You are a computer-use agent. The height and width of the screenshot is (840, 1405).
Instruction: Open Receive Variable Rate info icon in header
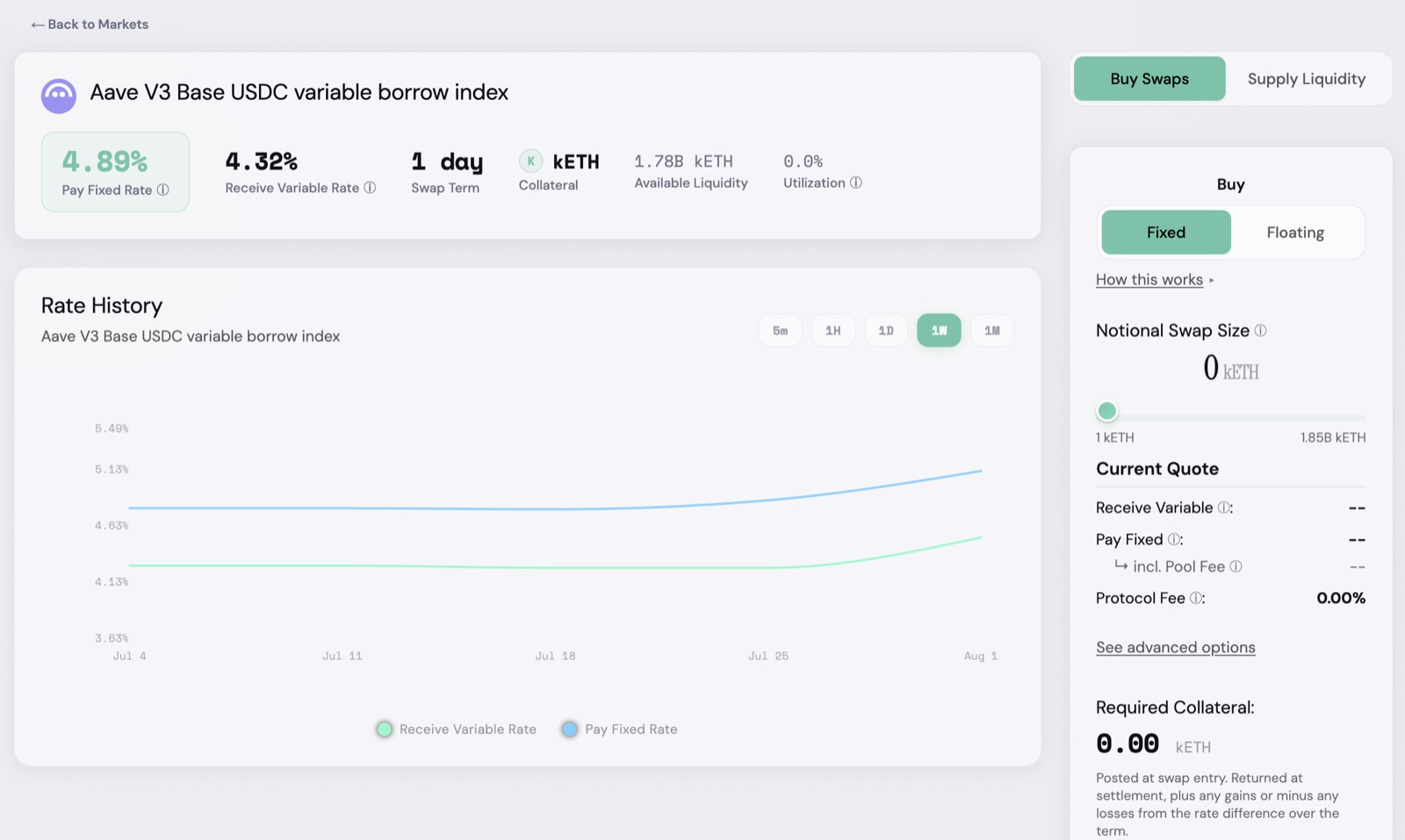pos(370,188)
